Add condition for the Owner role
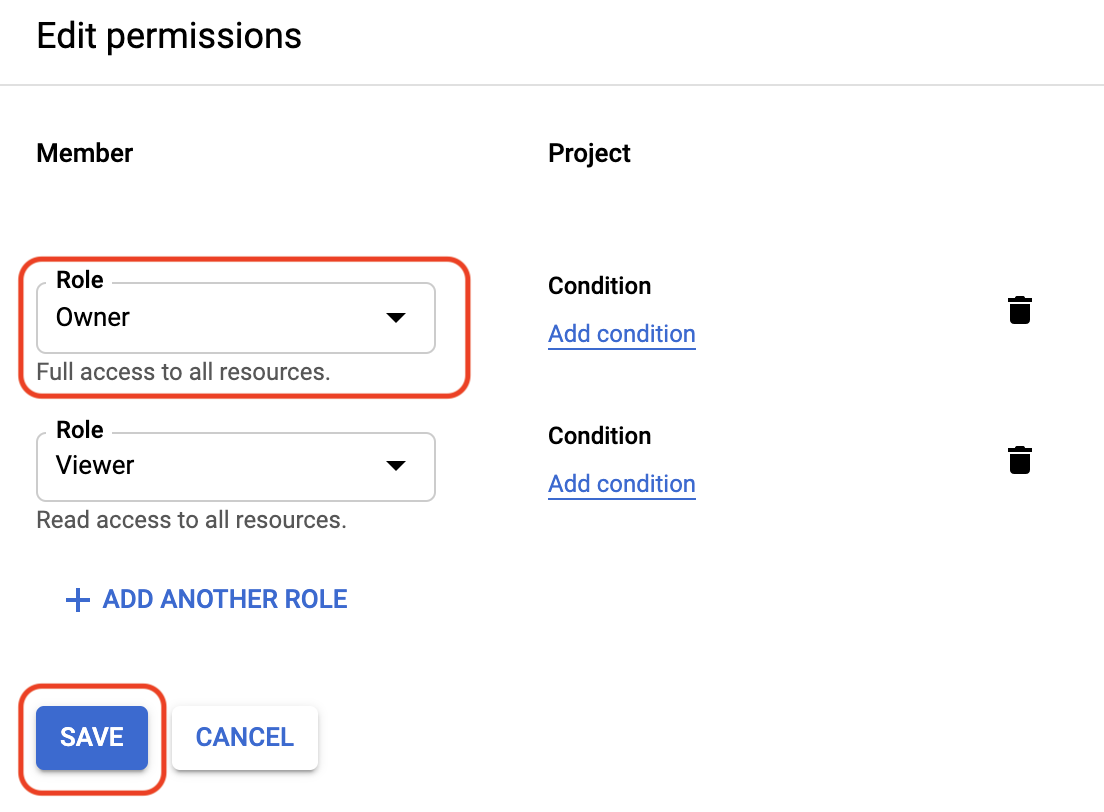Viewport: 1104px width, 812px height. point(622,334)
